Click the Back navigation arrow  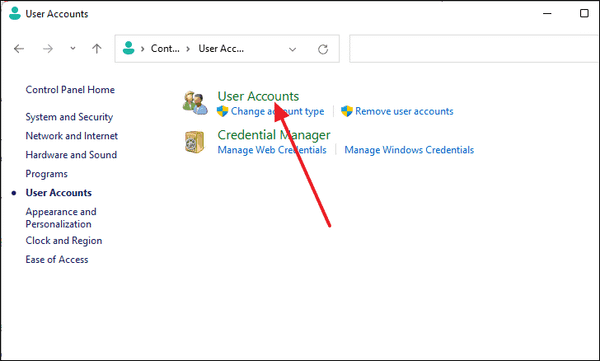pyautogui.click(x=19, y=49)
